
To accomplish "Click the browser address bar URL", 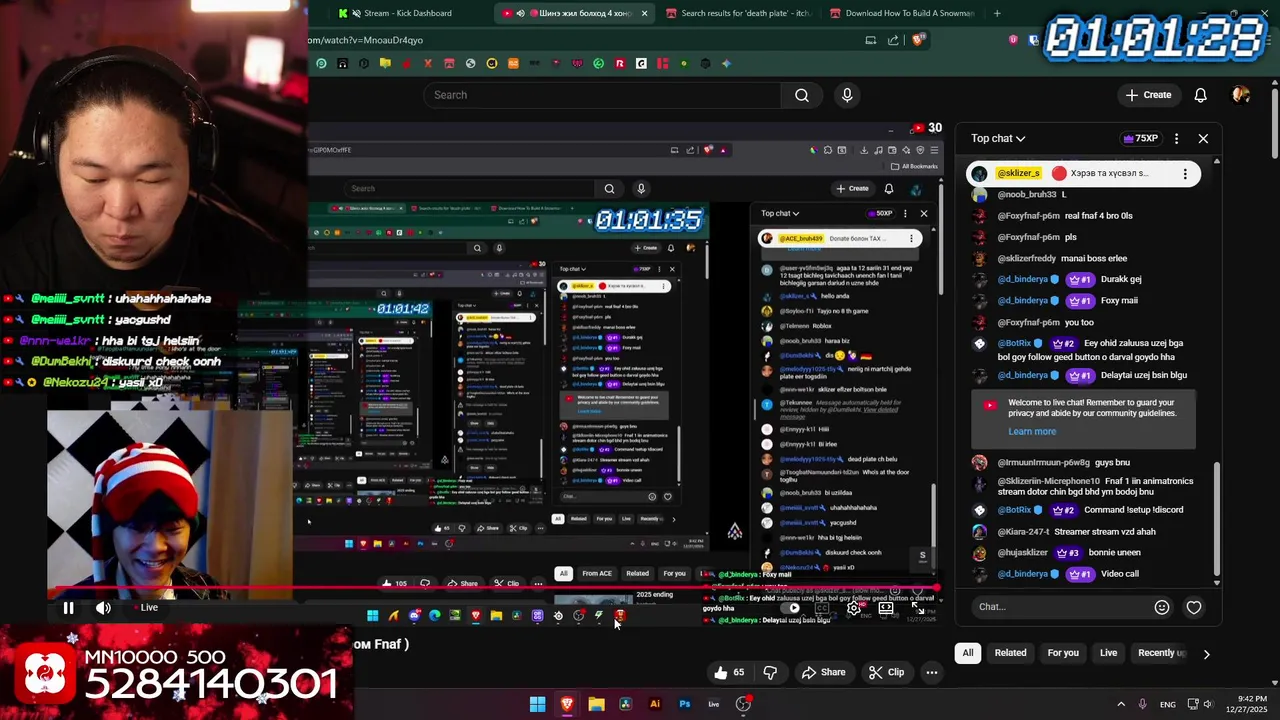I will click(366, 40).
